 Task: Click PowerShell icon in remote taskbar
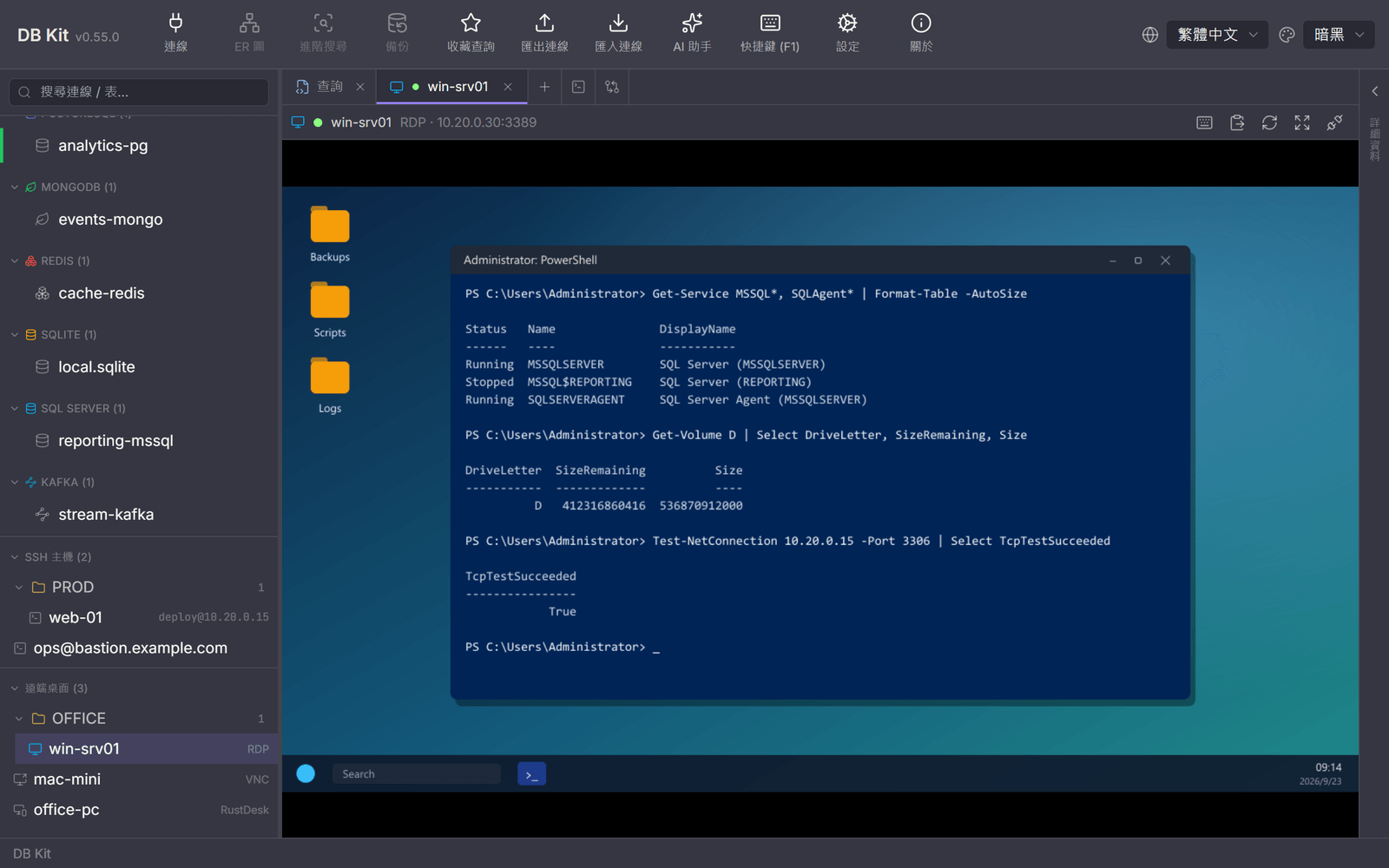[x=531, y=774]
